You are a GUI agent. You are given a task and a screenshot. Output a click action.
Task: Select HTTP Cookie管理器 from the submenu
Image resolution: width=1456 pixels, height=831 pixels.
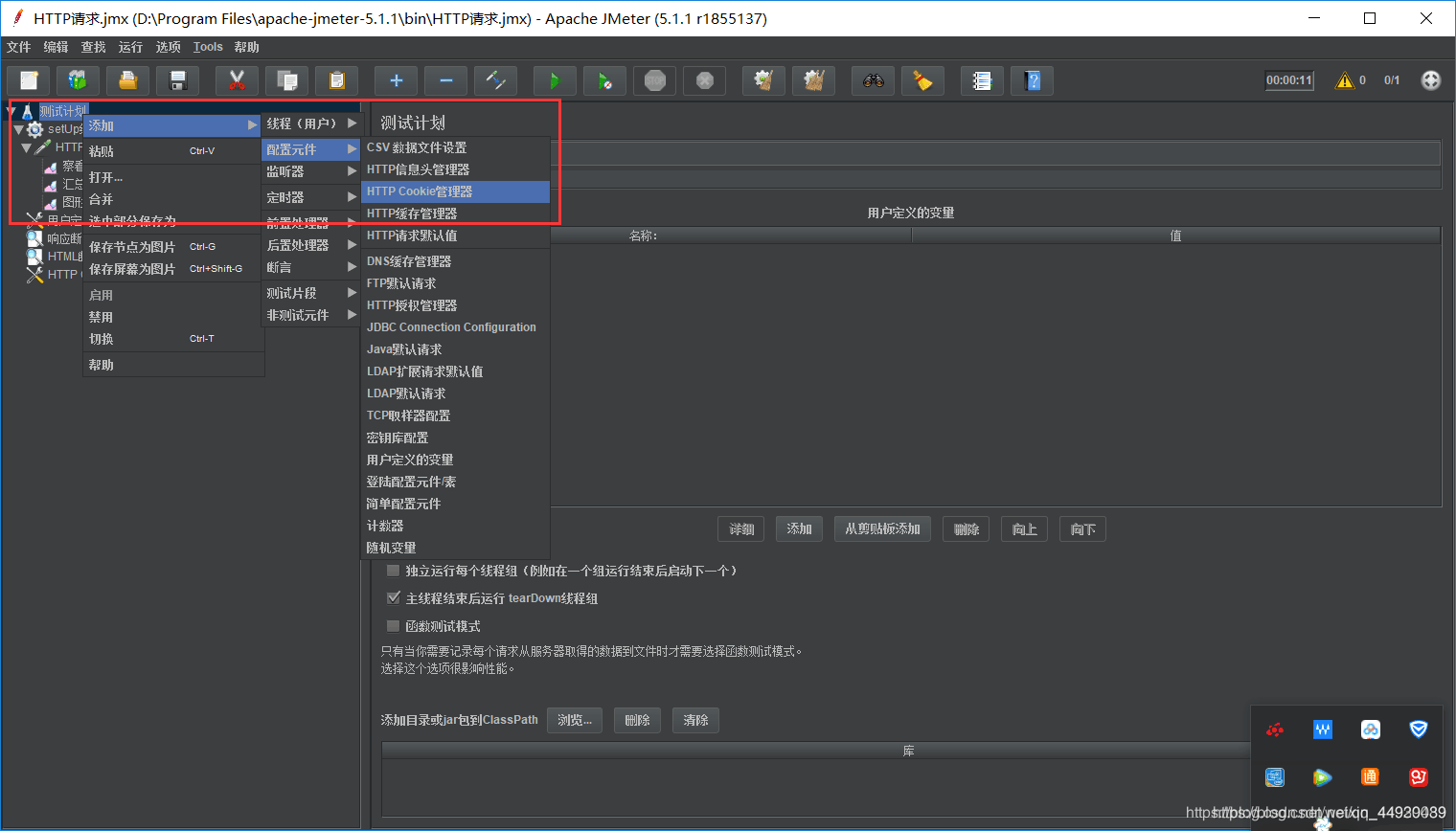[x=418, y=191]
